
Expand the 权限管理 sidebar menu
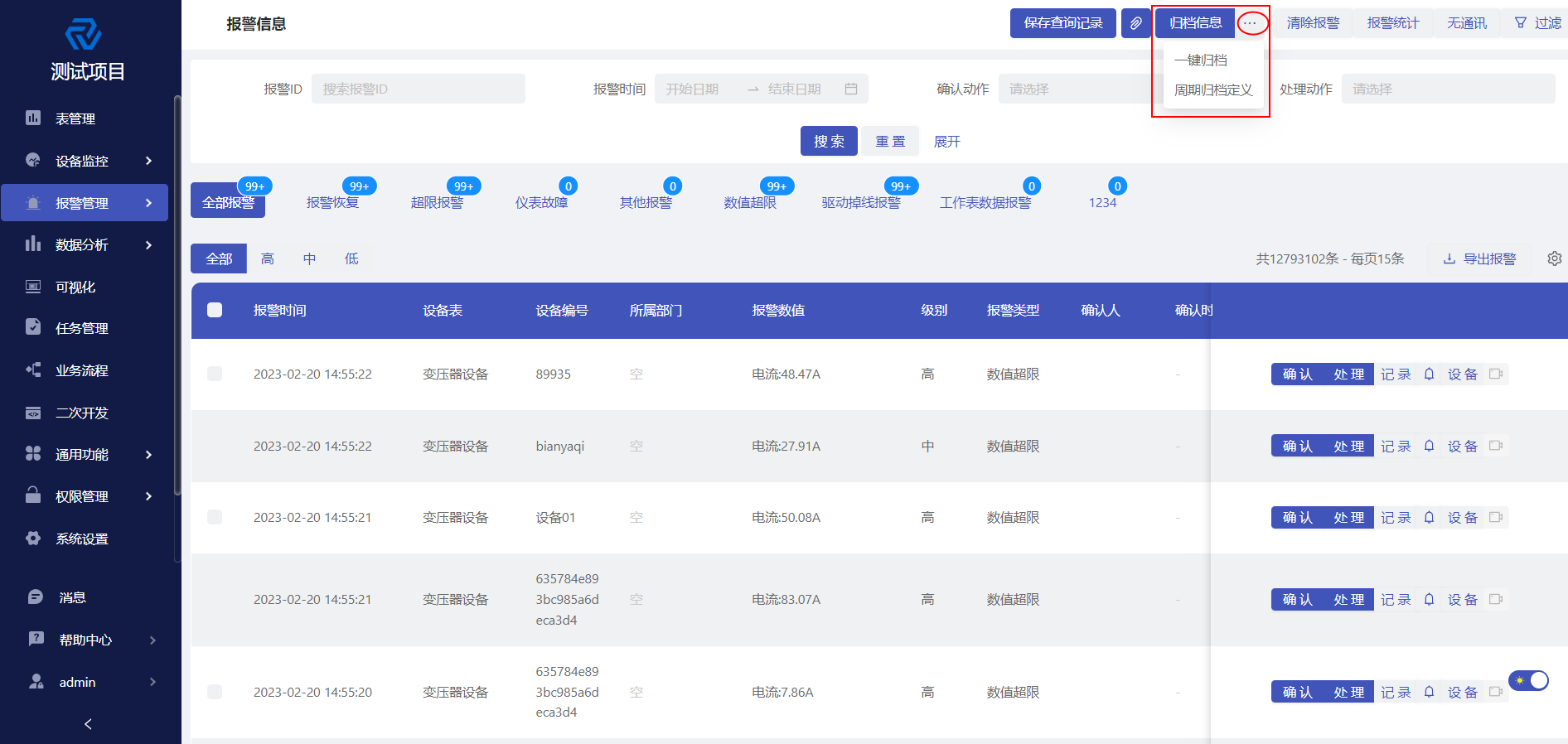coord(85,496)
